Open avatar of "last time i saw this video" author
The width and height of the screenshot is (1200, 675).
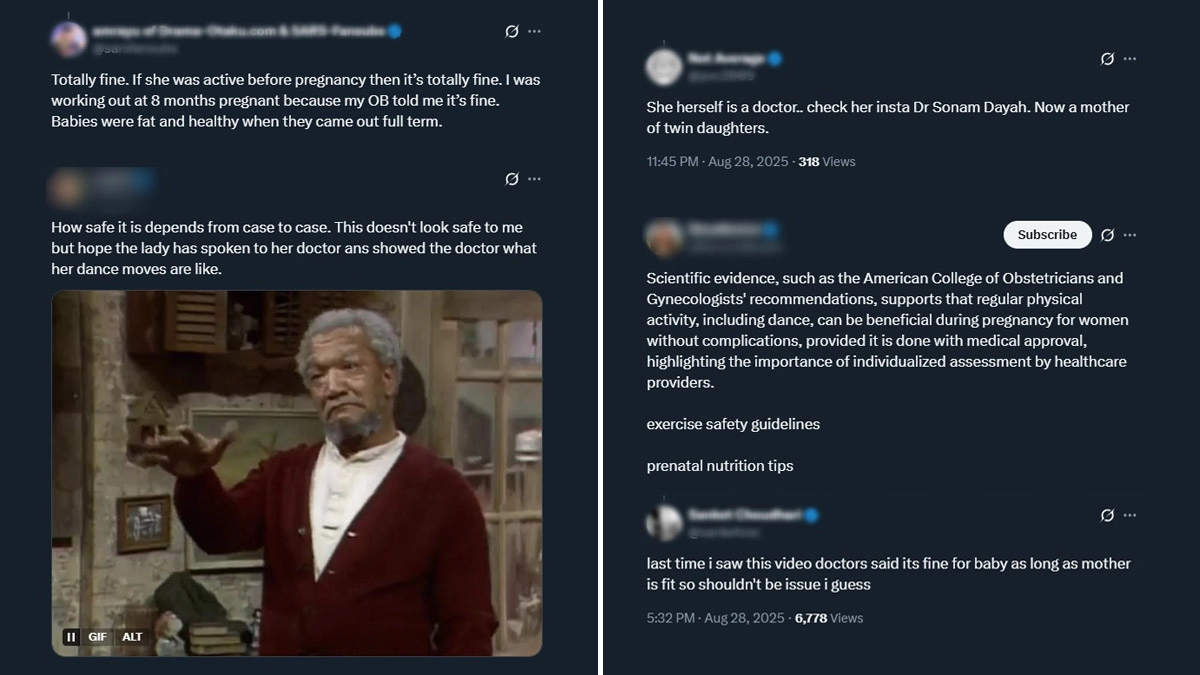coord(664,522)
